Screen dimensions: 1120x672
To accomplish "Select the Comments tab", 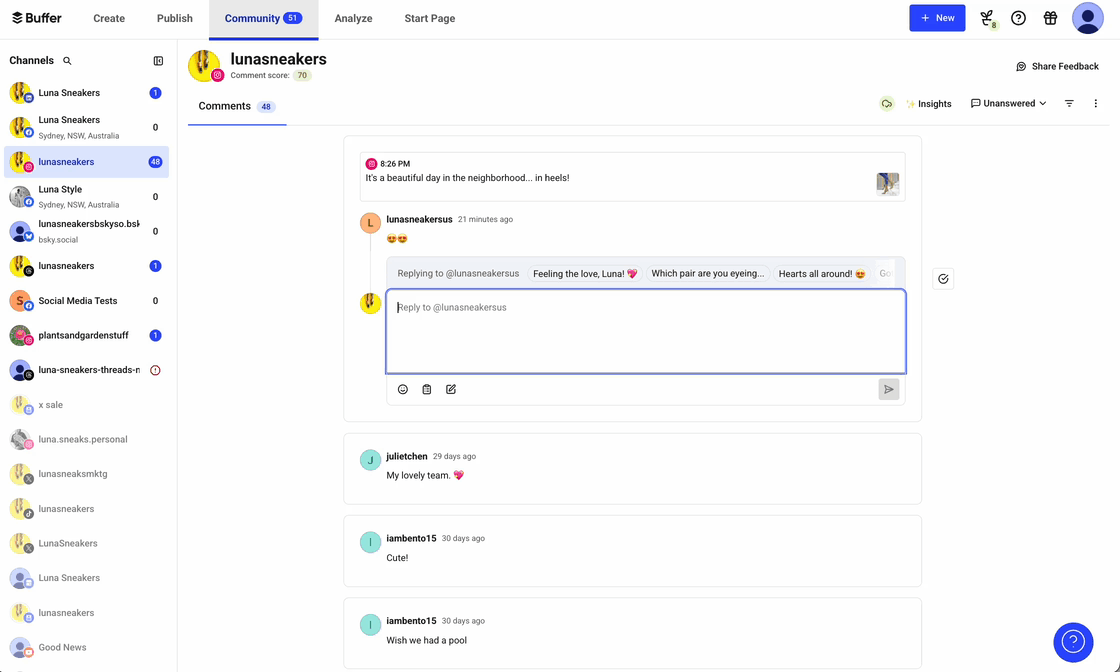I will (237, 106).
